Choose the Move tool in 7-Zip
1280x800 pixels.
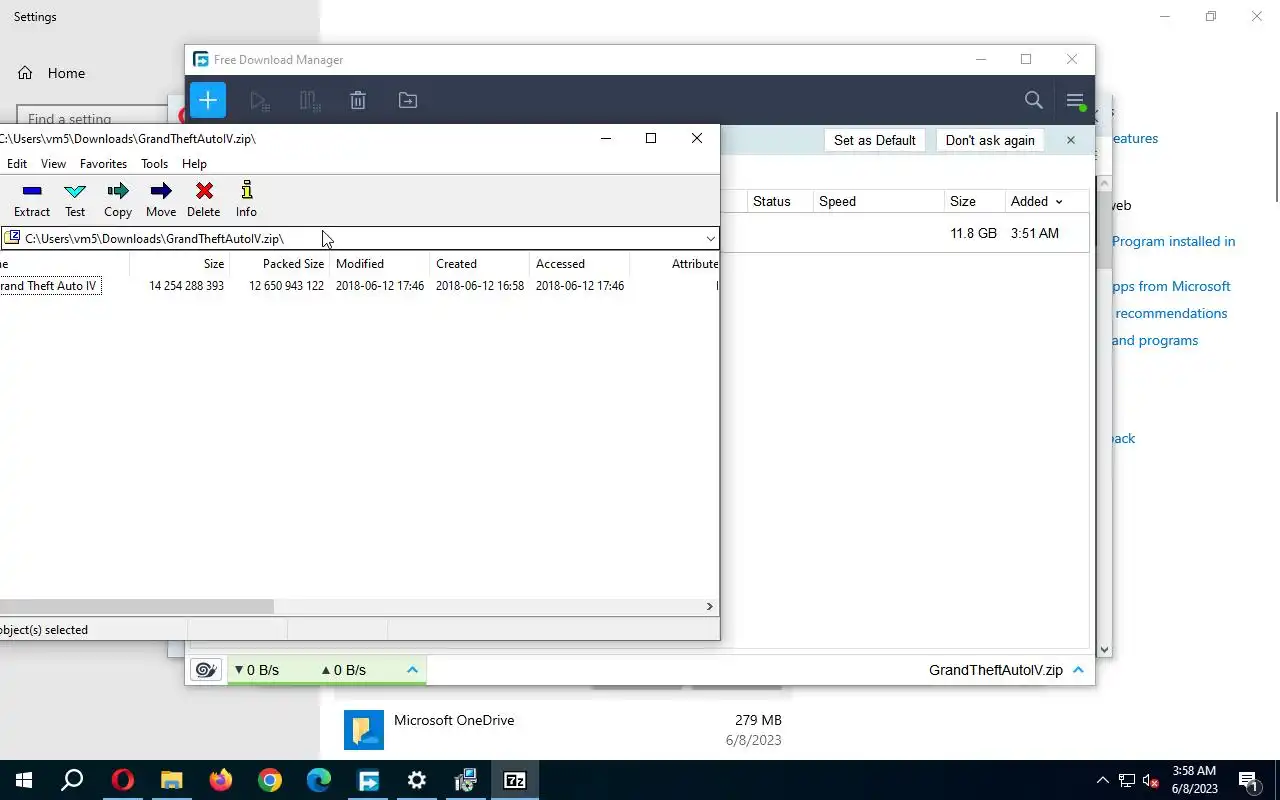(x=161, y=199)
